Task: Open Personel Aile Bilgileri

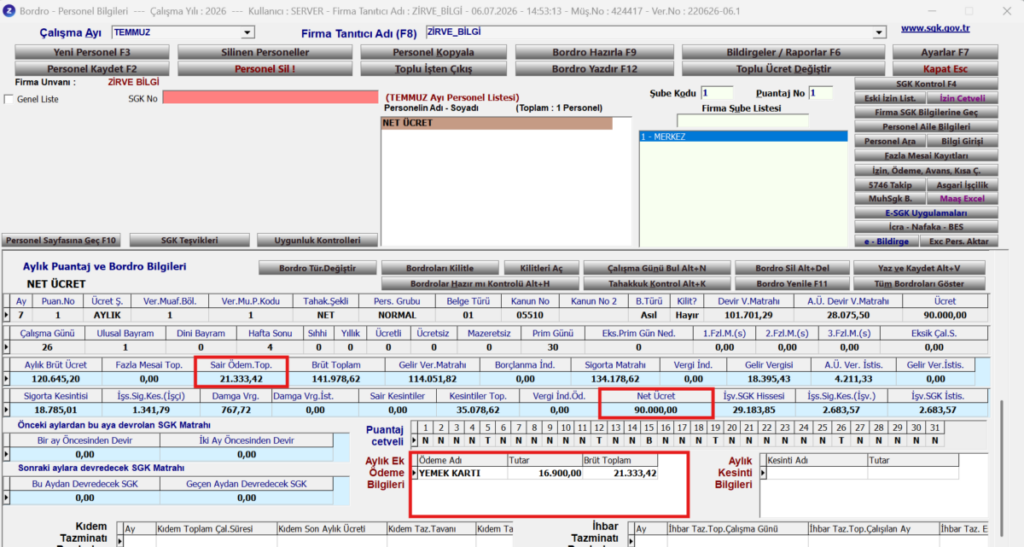Action: coord(926,127)
